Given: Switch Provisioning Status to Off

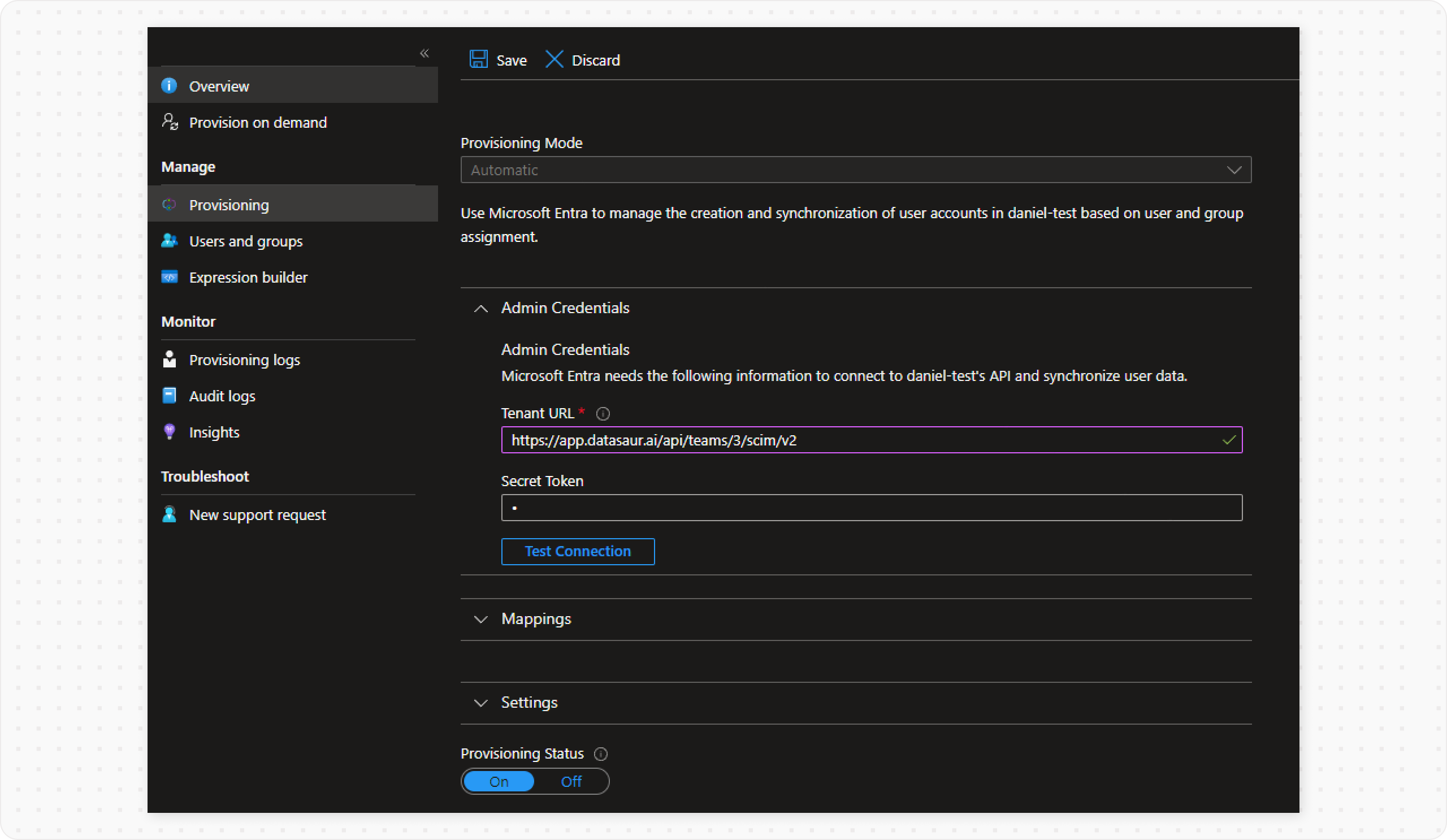Looking at the screenshot, I should 571,781.
